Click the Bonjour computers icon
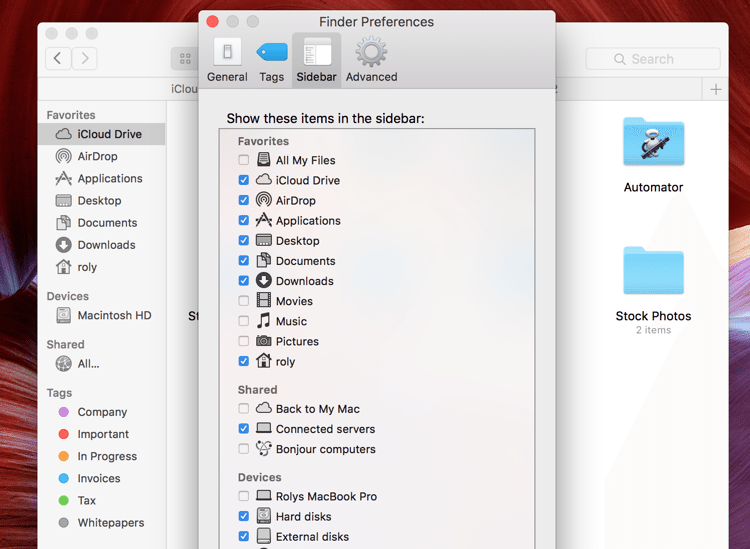750x549 pixels. [x=264, y=448]
